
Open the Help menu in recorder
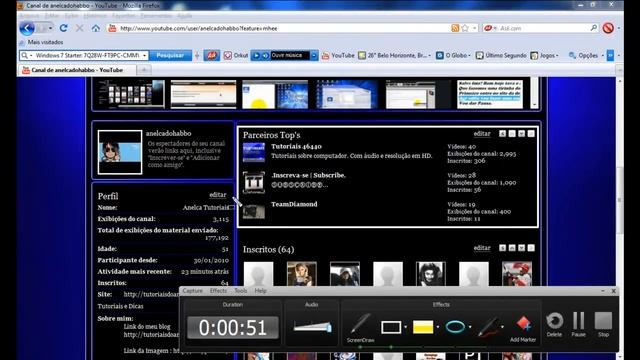260,291
